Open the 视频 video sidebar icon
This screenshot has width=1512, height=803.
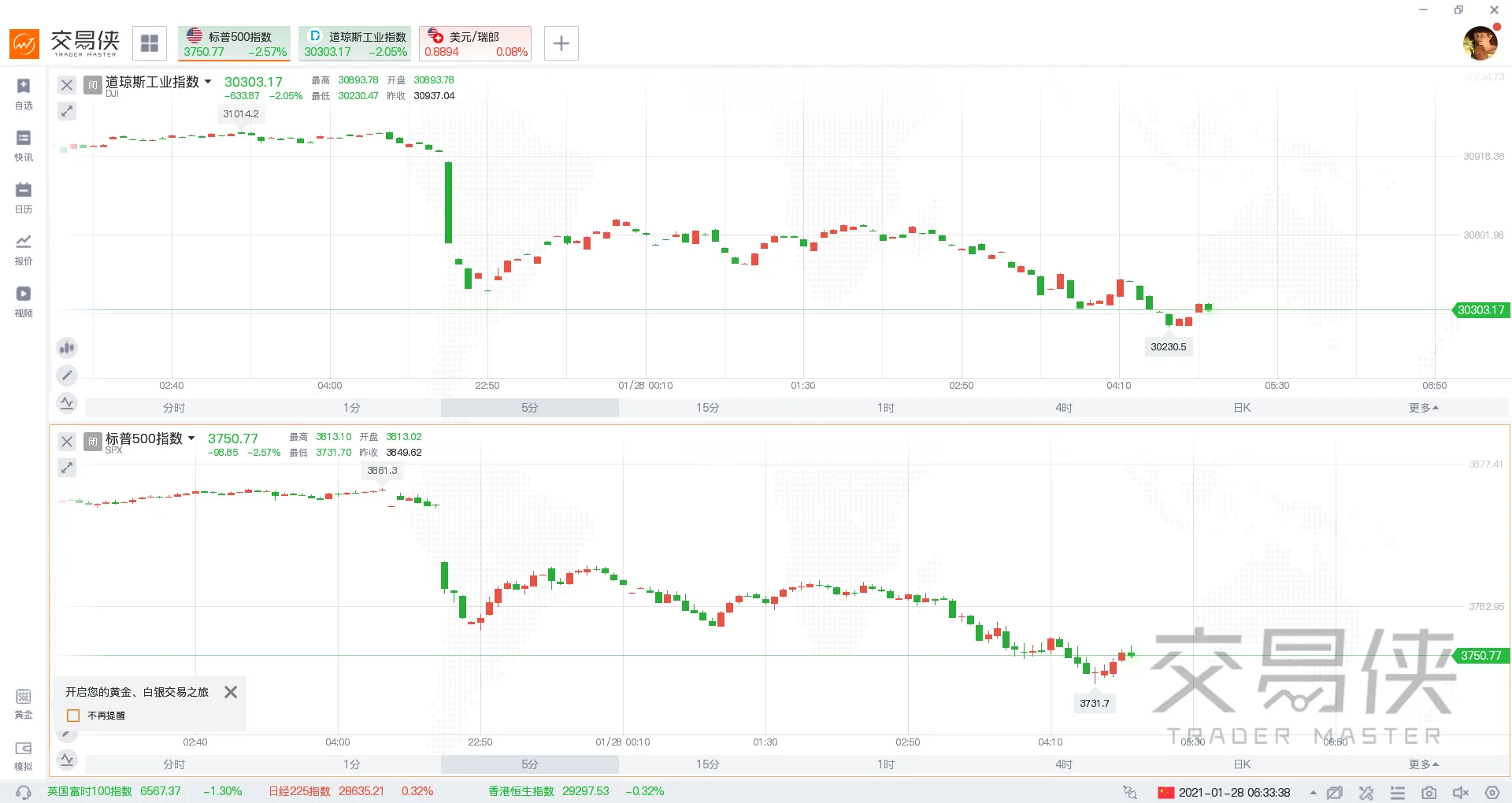pos(24,301)
